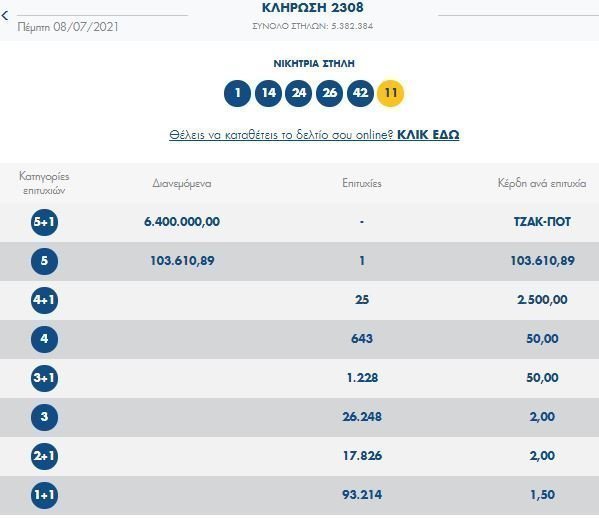Click the ΤΖΑΚ-ΠΟΤ jackpot text
Viewport: 599px width, 518px height.
[542, 222]
